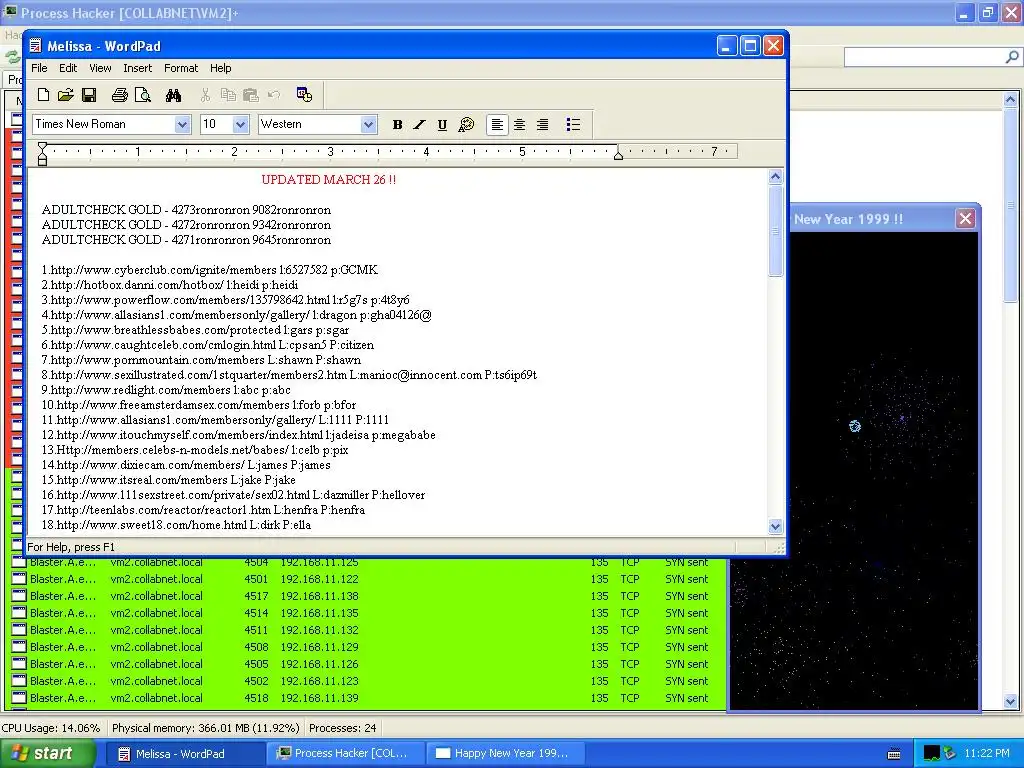Open WordPad Insert menu
Screen dimensions: 1024x768
[x=137, y=68]
